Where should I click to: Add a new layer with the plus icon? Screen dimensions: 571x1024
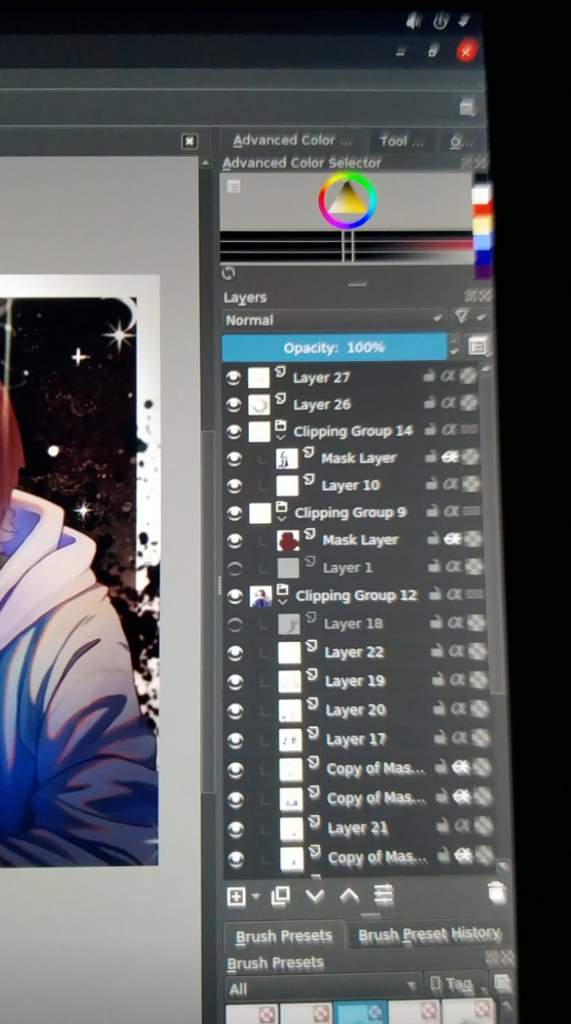click(237, 896)
